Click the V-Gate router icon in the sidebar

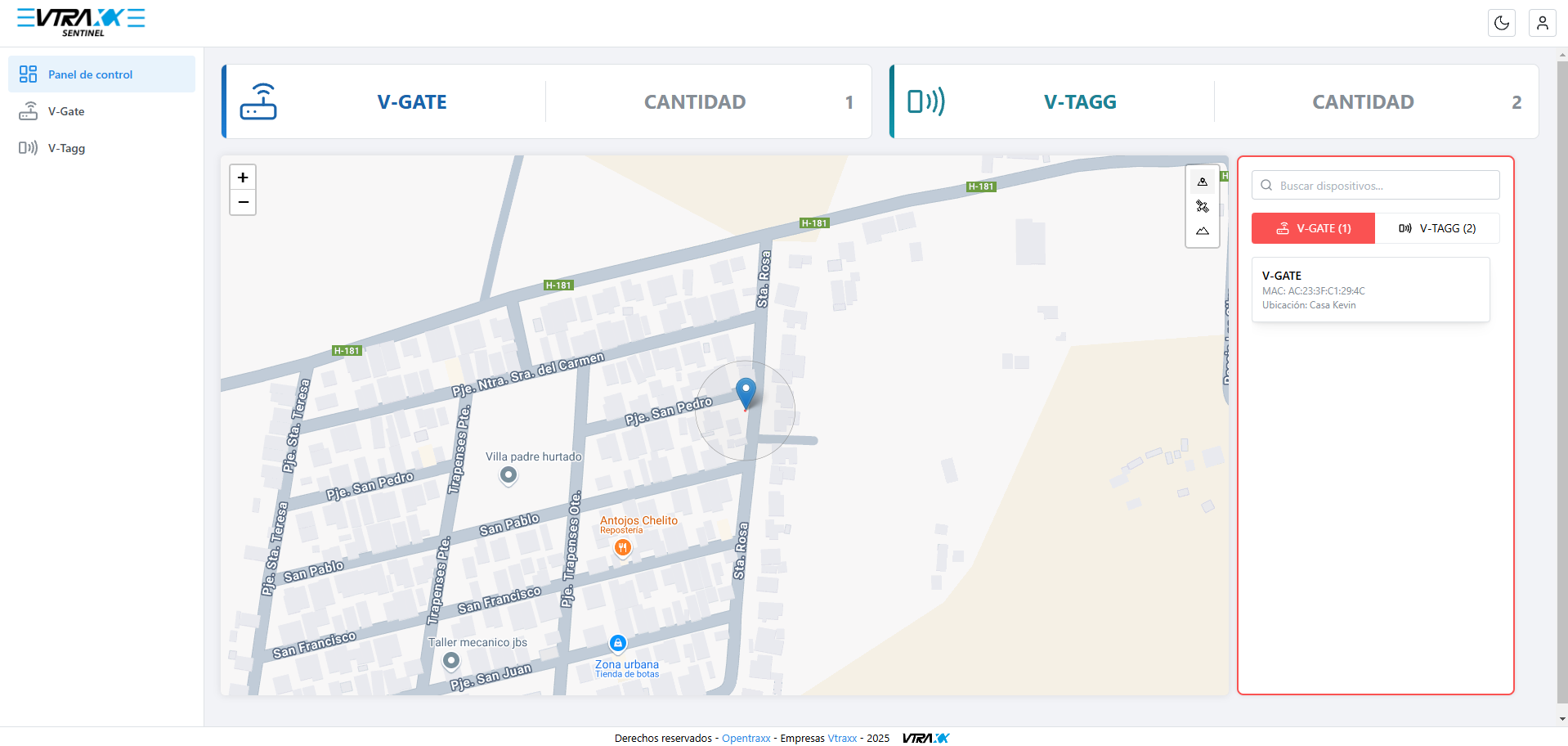29,111
